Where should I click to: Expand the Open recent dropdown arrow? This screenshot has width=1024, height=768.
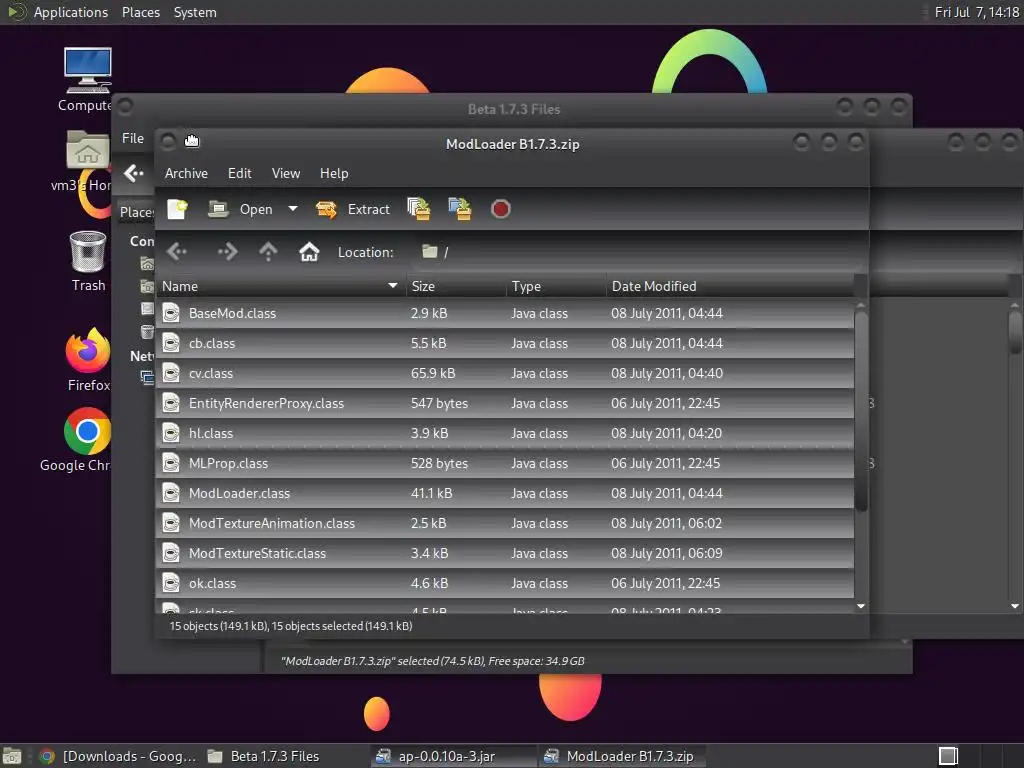point(293,209)
